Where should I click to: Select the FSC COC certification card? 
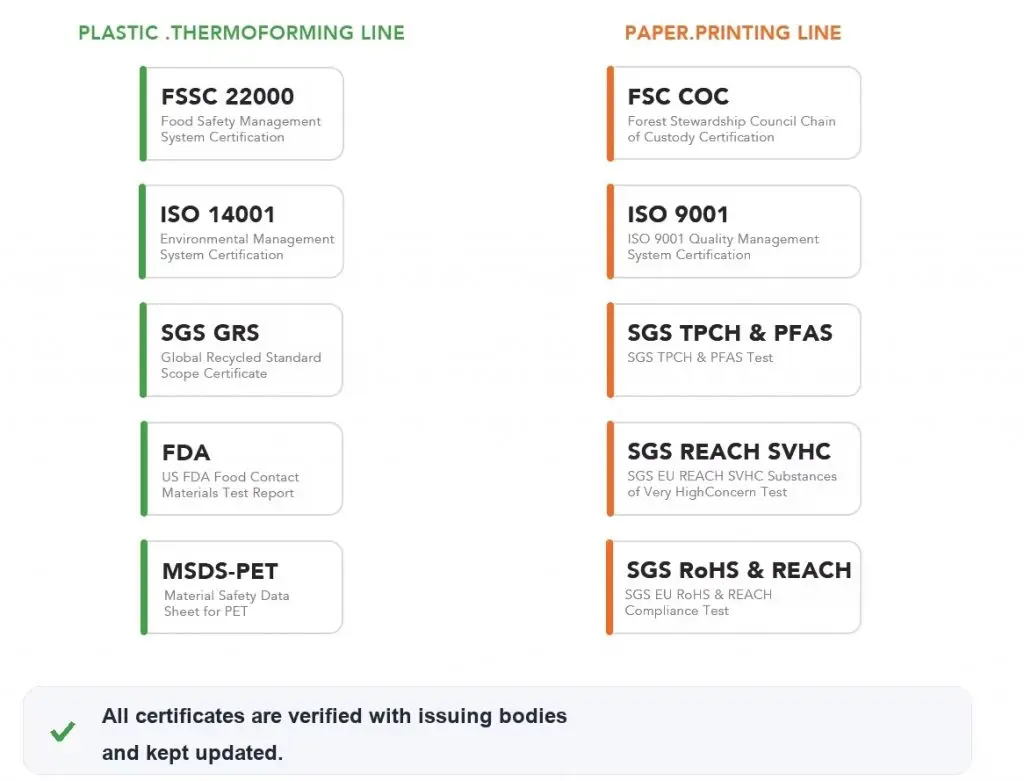tap(733, 113)
